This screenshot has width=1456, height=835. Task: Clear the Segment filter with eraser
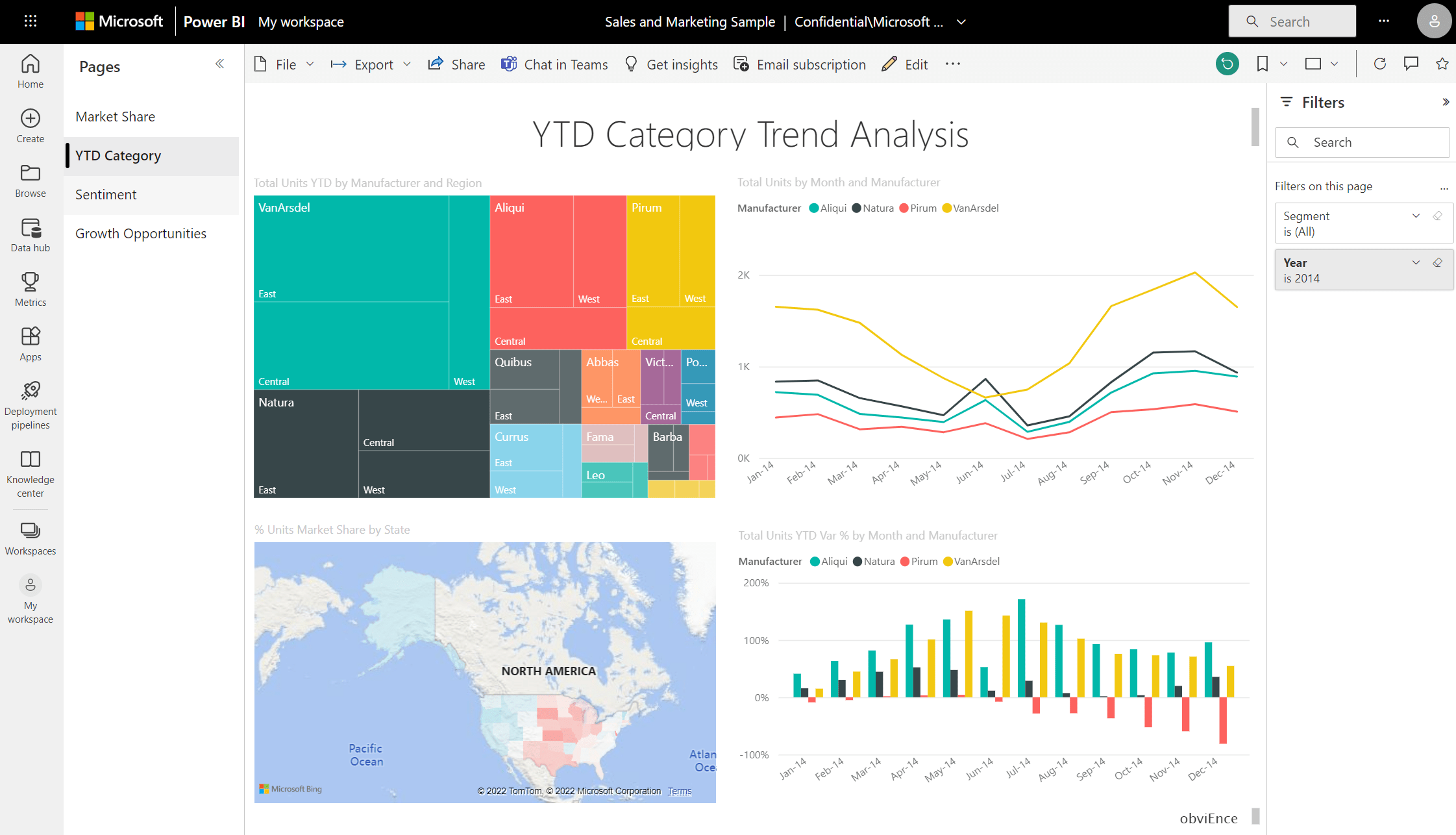coord(1437,216)
